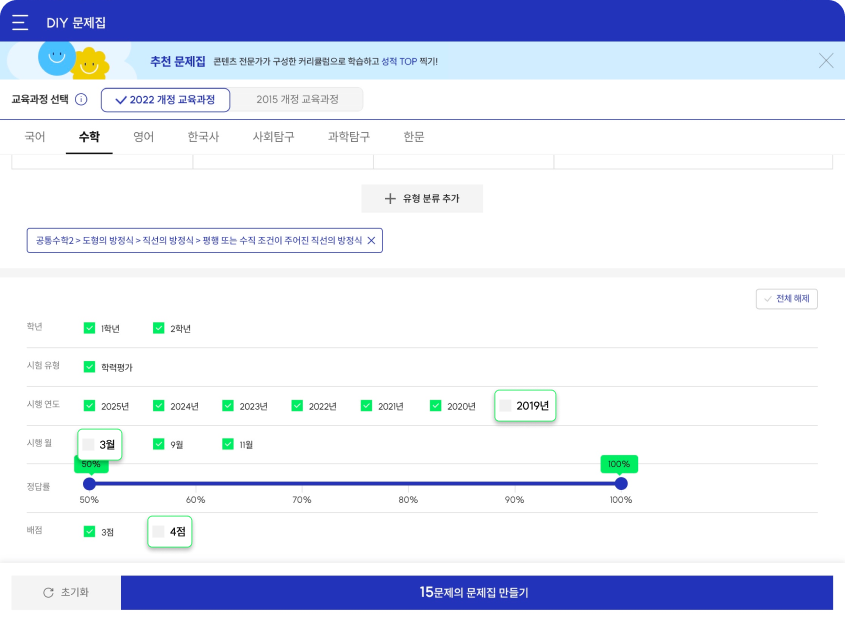This screenshot has height=618, width=845.
Task: Click the 초기화 reset icon
Action: point(48,592)
